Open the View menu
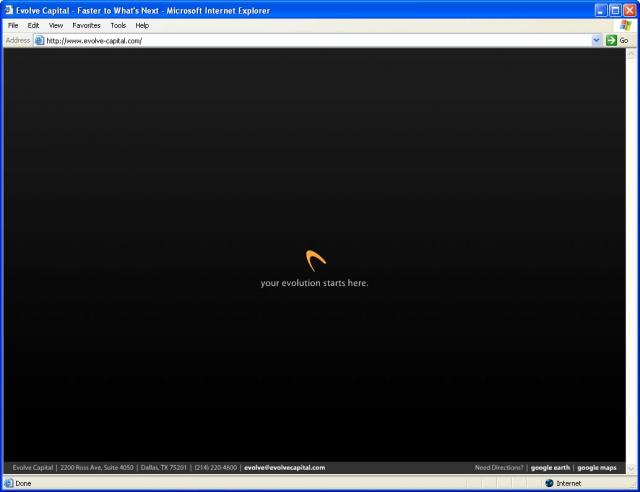This screenshot has height=492, width=640. (x=56, y=25)
